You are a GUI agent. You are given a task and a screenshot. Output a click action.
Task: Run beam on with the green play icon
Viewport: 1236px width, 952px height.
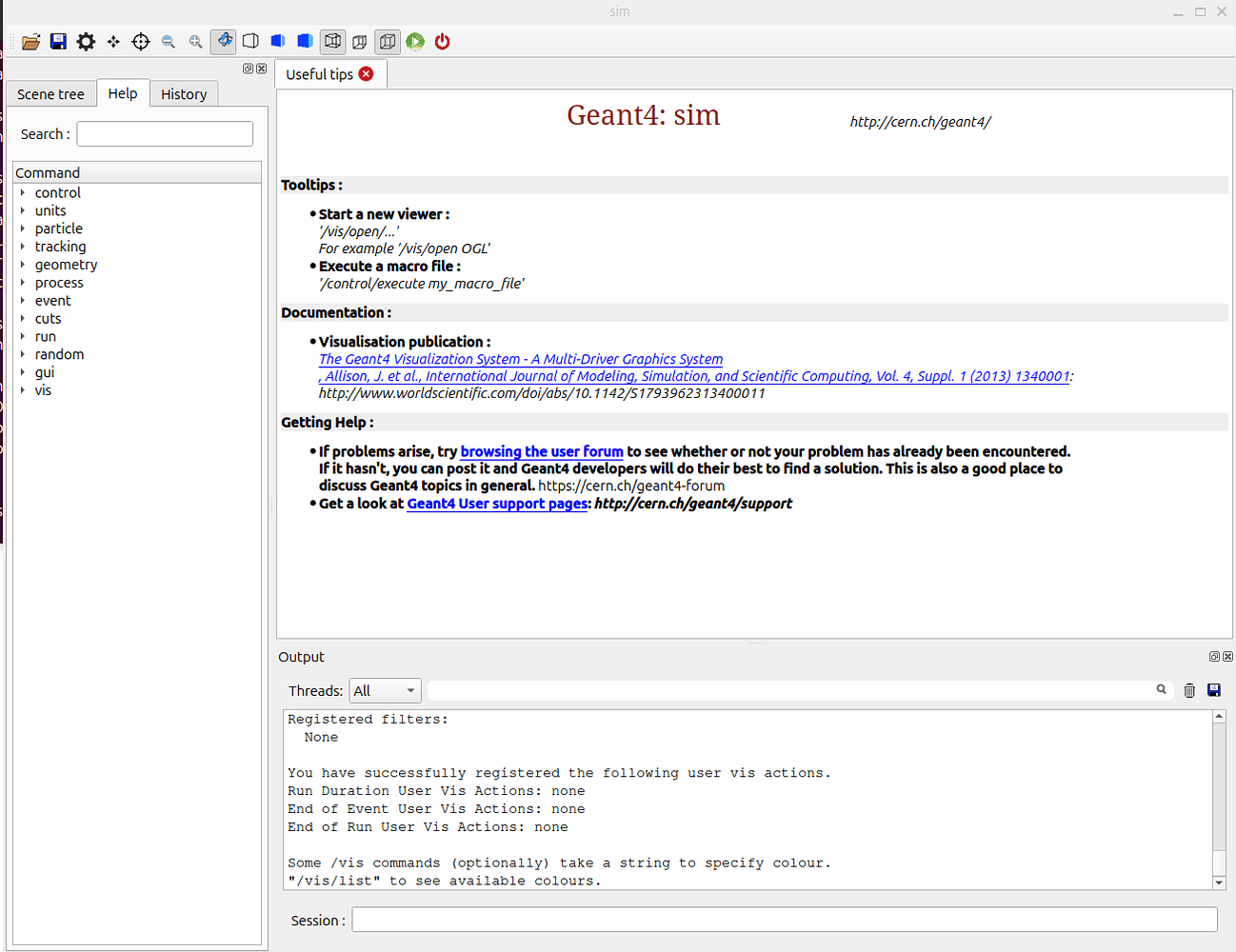[x=414, y=41]
